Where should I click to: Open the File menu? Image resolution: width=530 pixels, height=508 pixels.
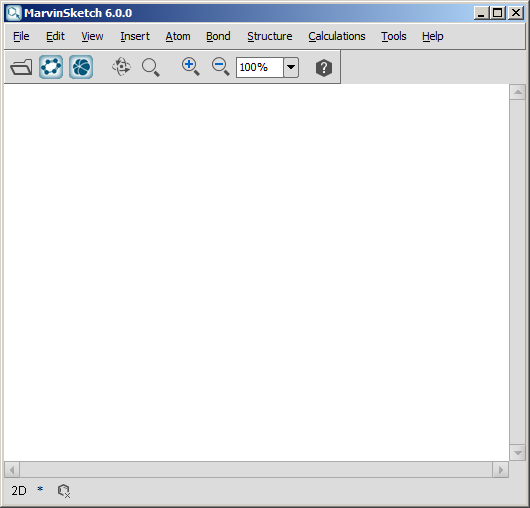coord(21,36)
